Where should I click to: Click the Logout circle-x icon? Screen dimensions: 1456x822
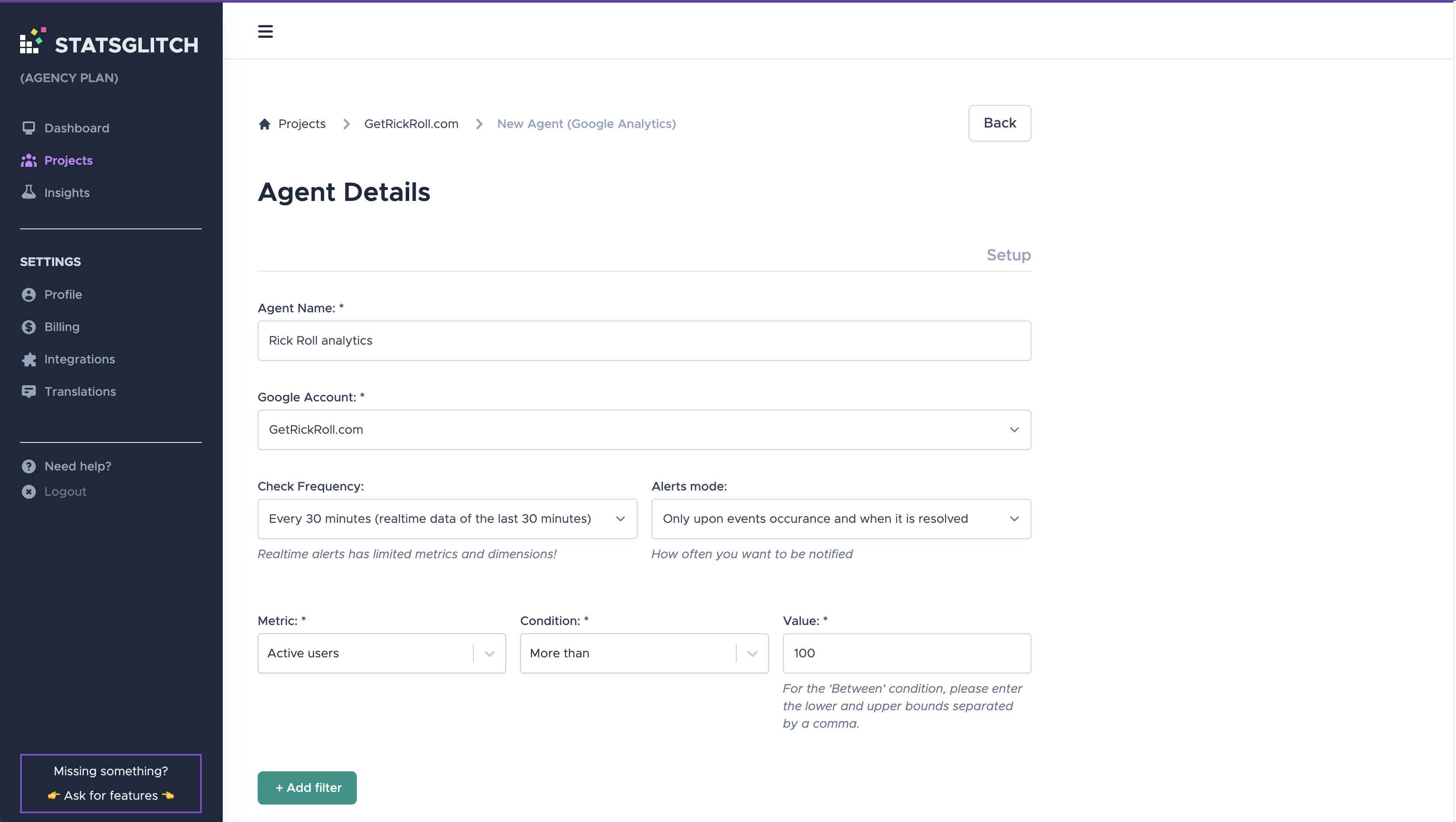coord(29,492)
